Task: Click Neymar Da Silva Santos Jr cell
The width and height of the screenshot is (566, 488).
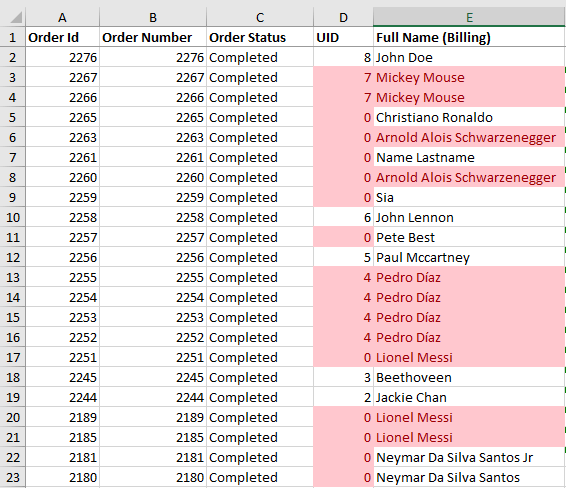Action: tap(469, 457)
